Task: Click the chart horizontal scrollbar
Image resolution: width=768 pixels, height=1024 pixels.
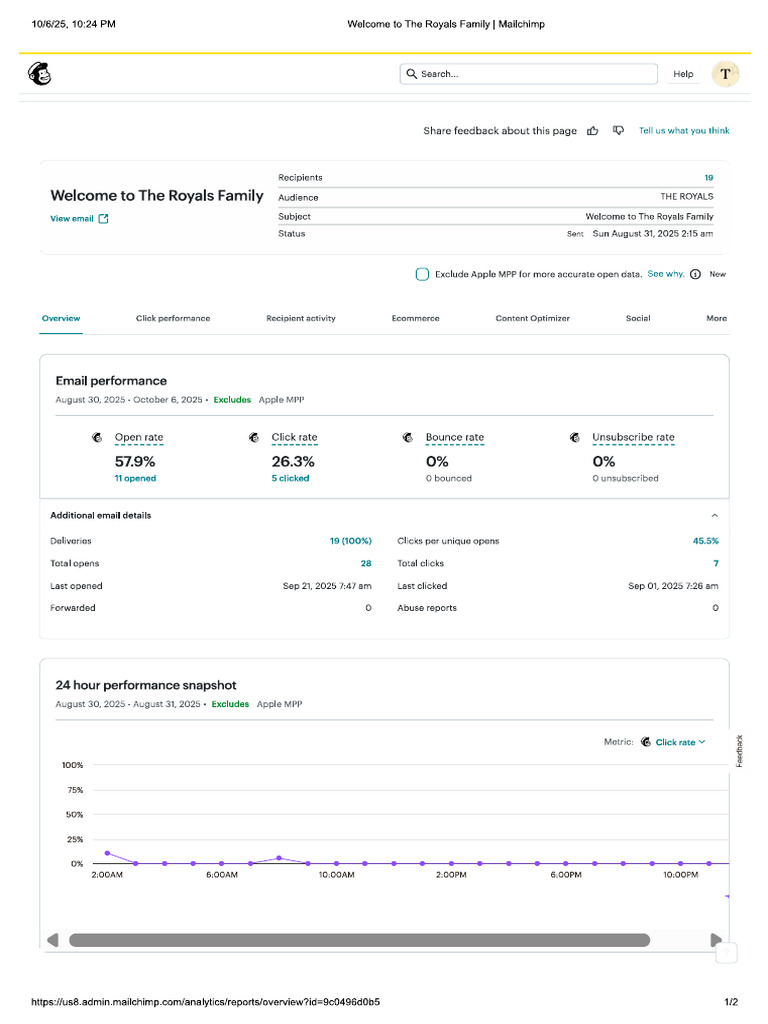Action: click(359, 940)
